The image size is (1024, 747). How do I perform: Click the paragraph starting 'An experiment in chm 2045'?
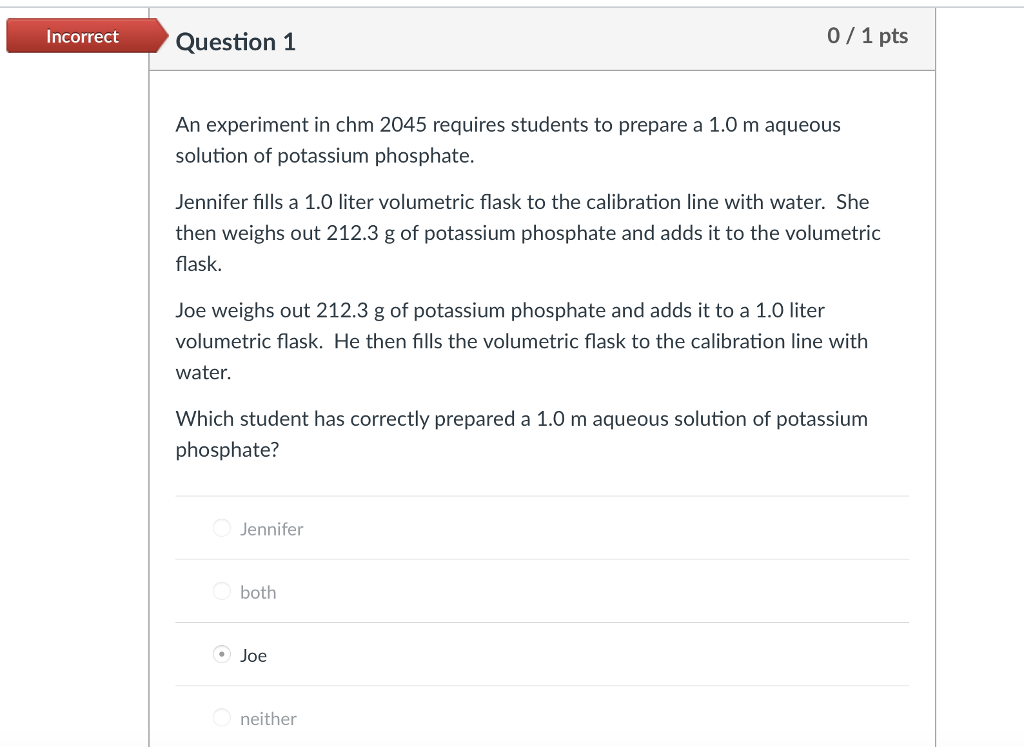tap(508, 140)
